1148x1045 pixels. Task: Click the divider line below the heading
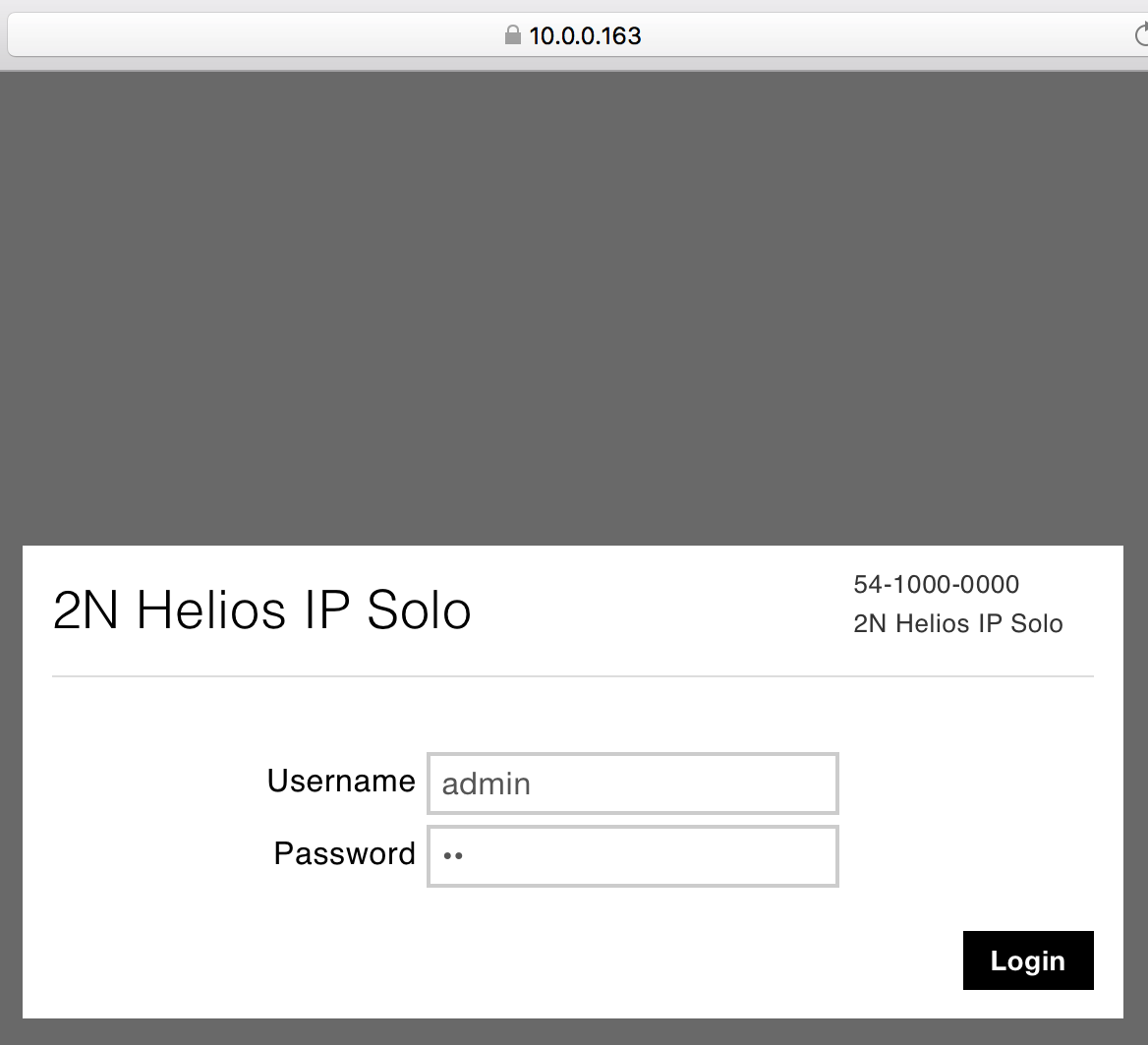click(x=572, y=676)
